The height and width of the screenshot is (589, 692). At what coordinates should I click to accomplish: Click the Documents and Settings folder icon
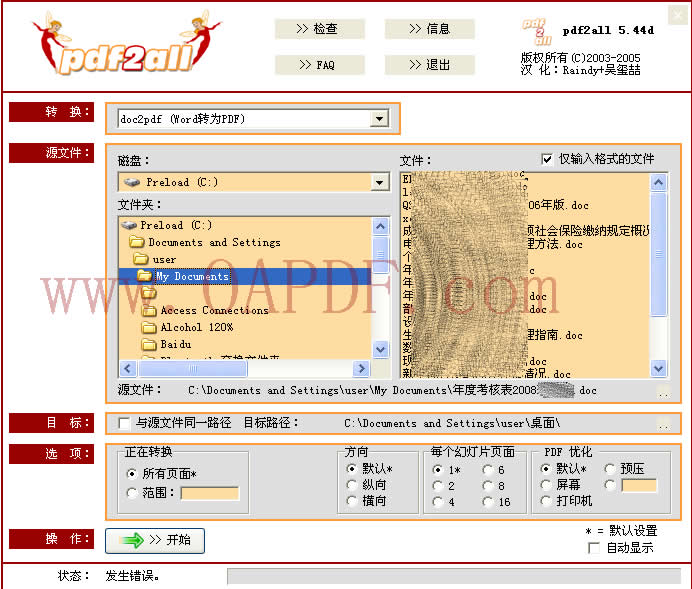click(x=137, y=242)
